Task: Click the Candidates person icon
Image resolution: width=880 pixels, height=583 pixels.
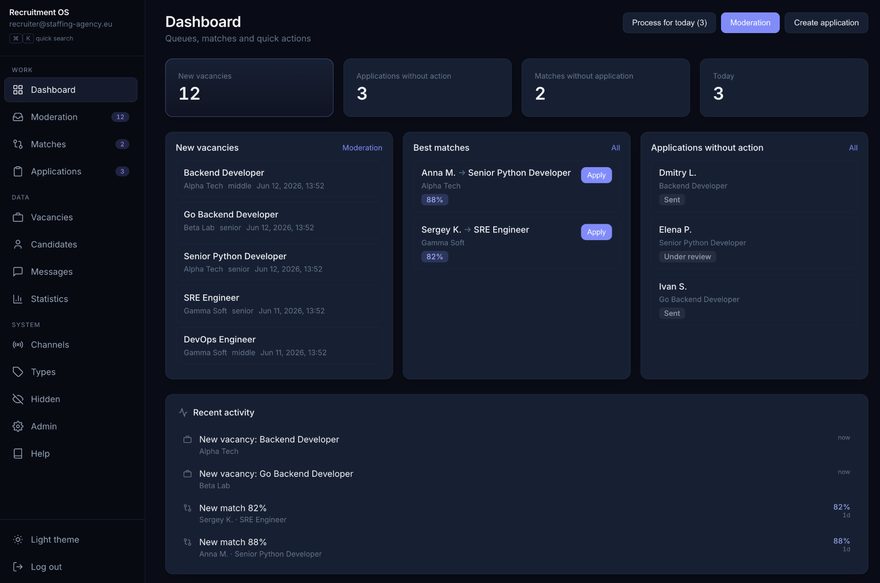Action: (18, 245)
